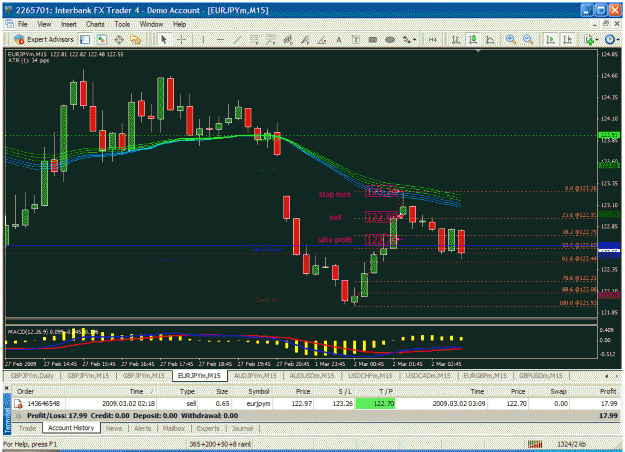
Task: Select the Text (A) drawing tool
Action: click(x=339, y=39)
